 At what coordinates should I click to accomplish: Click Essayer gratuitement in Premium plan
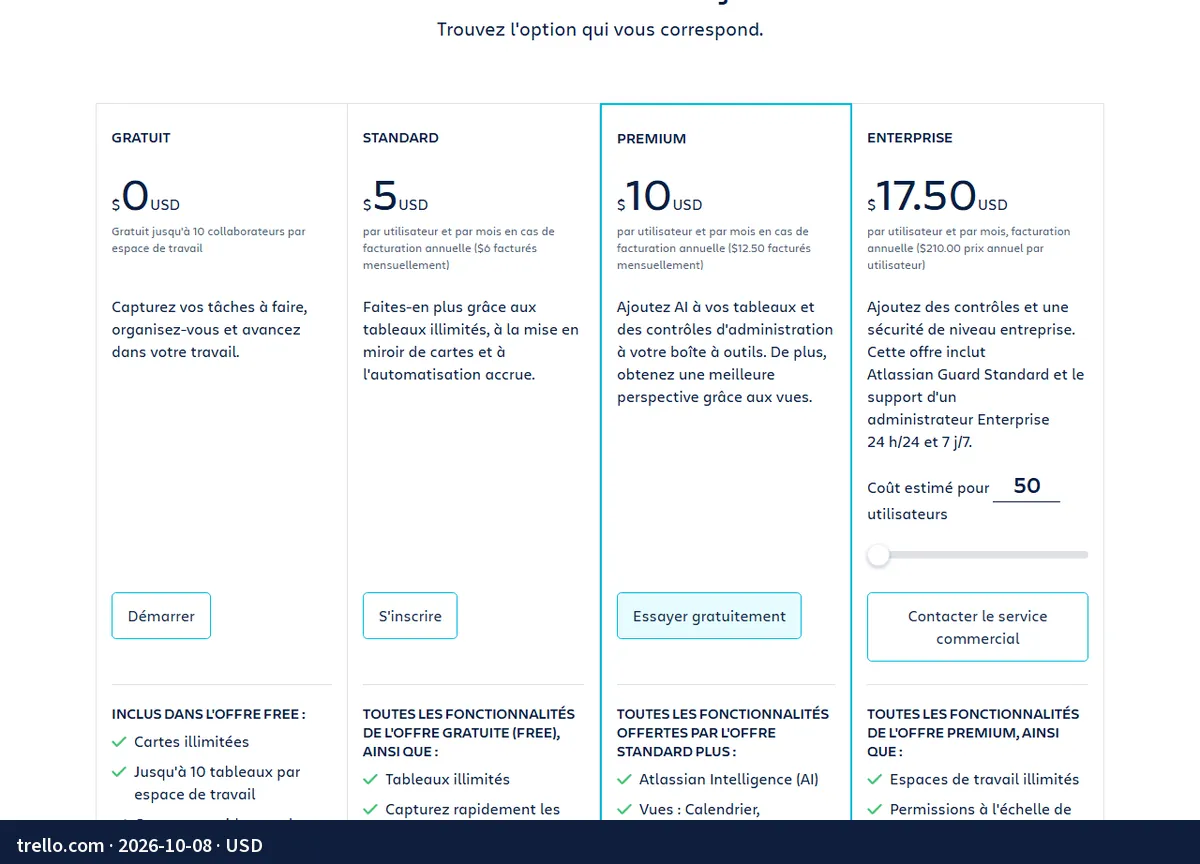click(709, 616)
